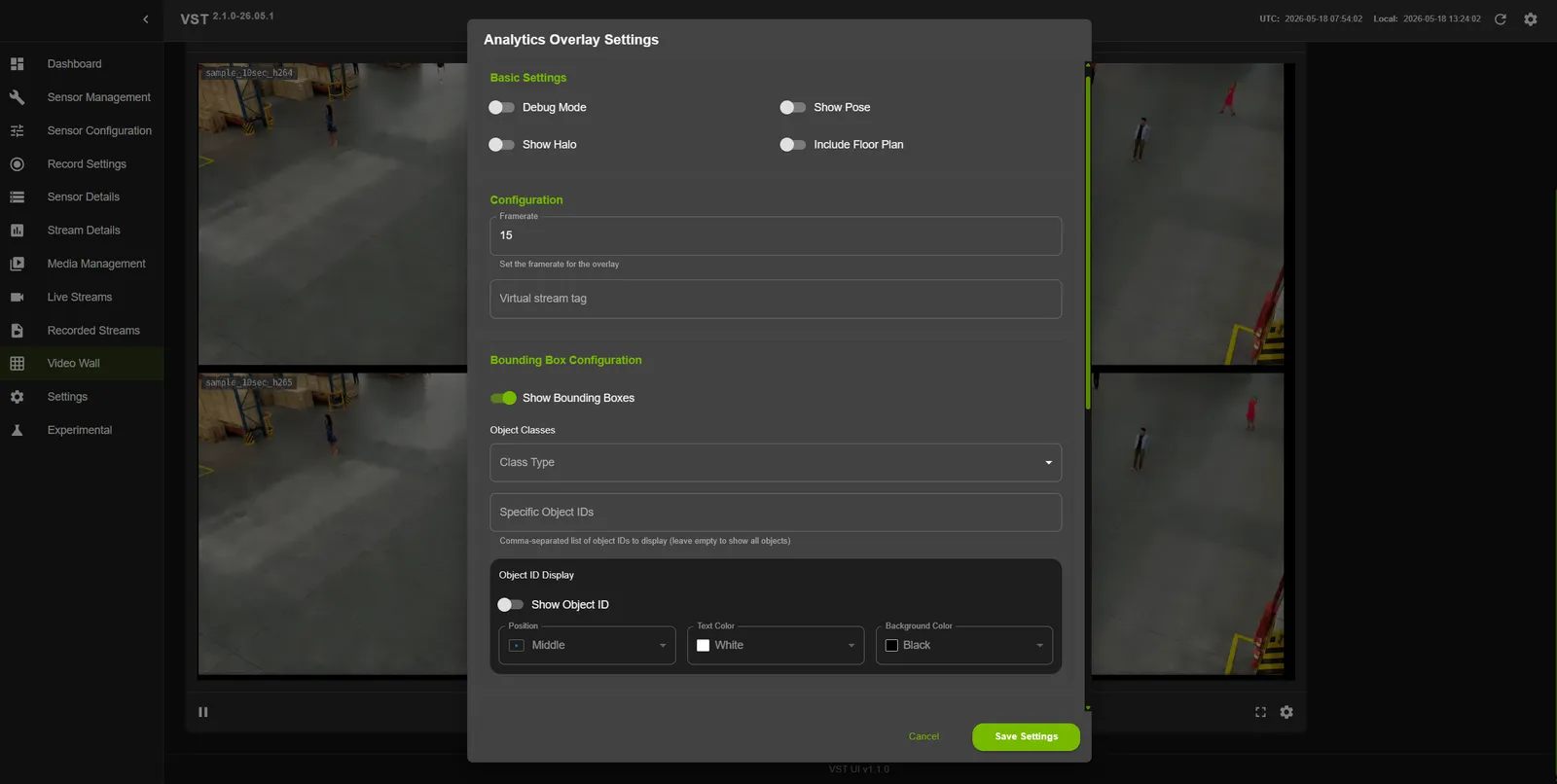Disable the Show Bounding Boxes toggle

point(503,398)
